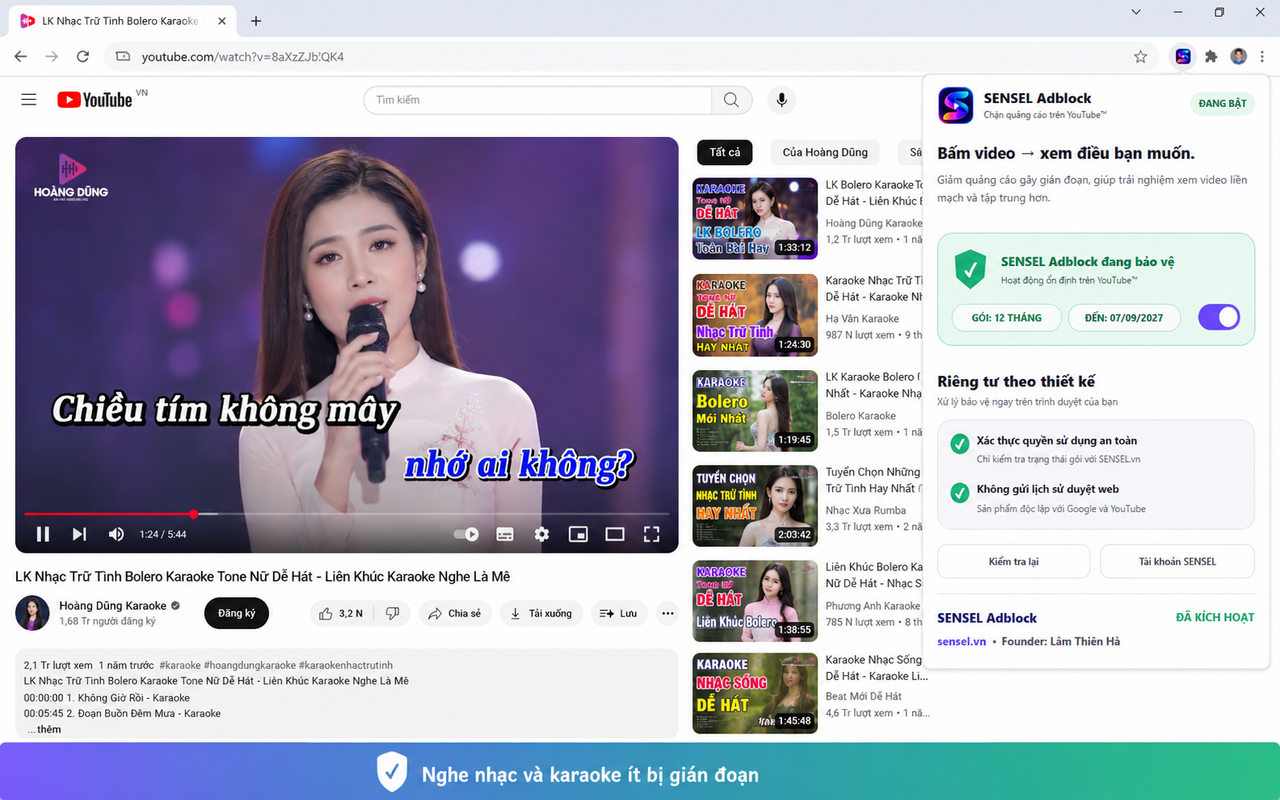Open Chrome three-dot menu
This screenshot has height=800, width=1280.
[1264, 56]
